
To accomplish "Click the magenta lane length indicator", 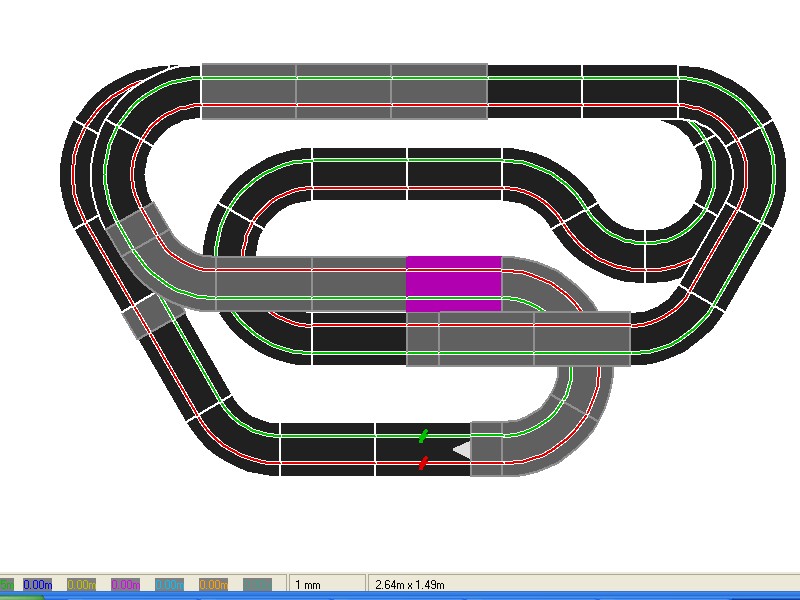I will pos(125,584).
